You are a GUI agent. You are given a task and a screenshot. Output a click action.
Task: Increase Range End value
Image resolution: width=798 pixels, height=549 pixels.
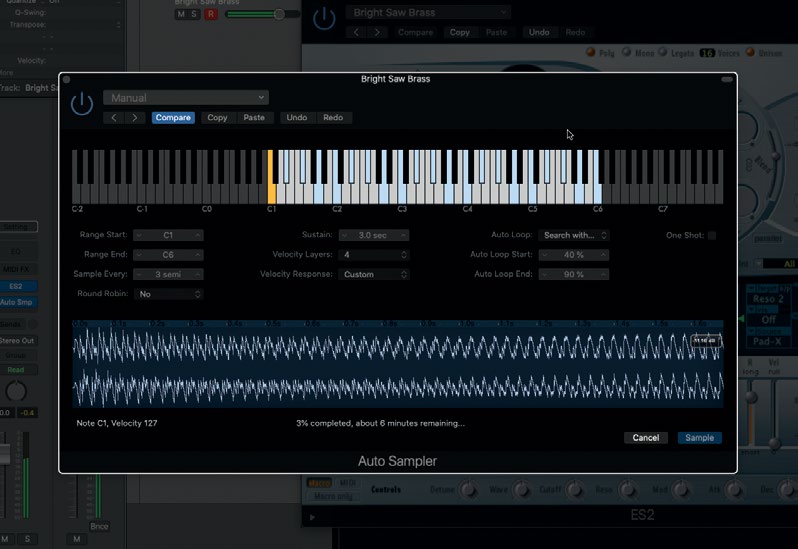pyautogui.click(x=197, y=254)
